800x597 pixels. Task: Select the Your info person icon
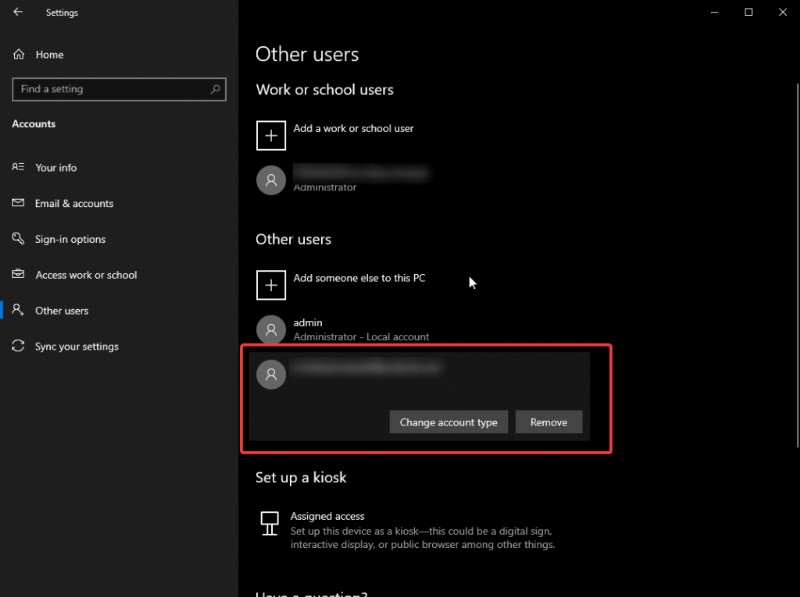pyautogui.click(x=17, y=167)
